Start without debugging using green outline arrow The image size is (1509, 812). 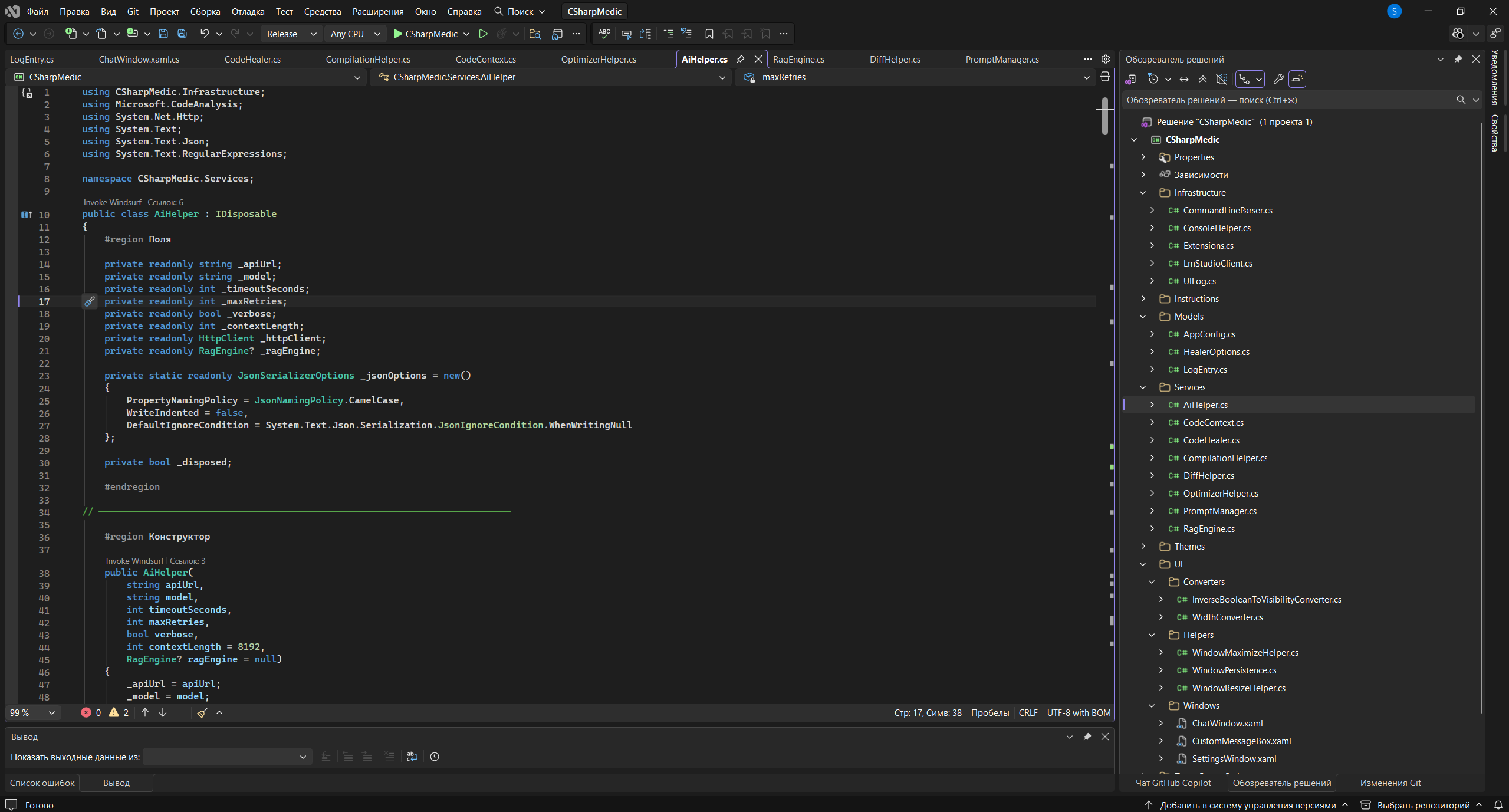tap(483, 34)
